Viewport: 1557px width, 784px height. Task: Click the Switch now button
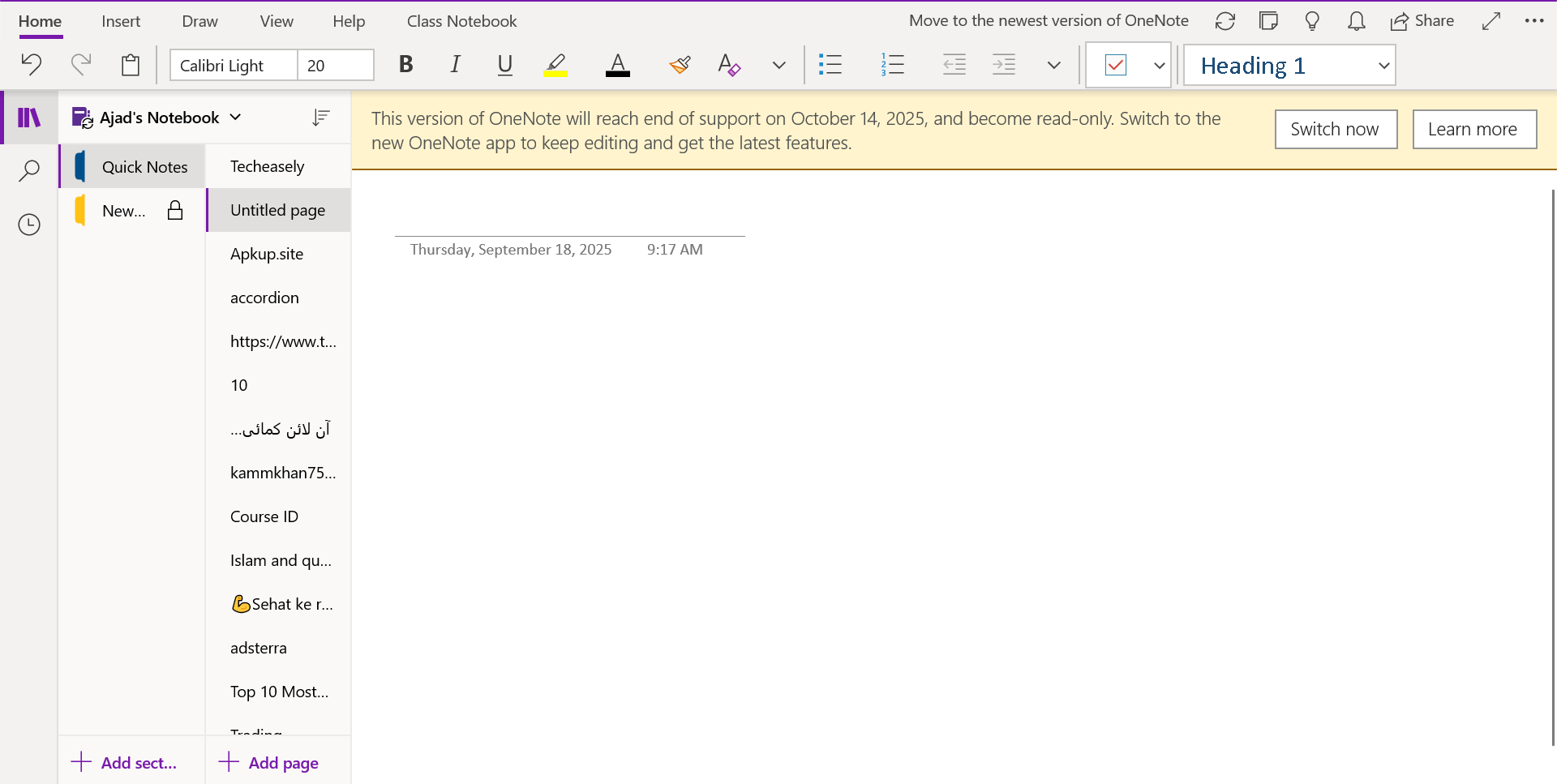coord(1335,129)
